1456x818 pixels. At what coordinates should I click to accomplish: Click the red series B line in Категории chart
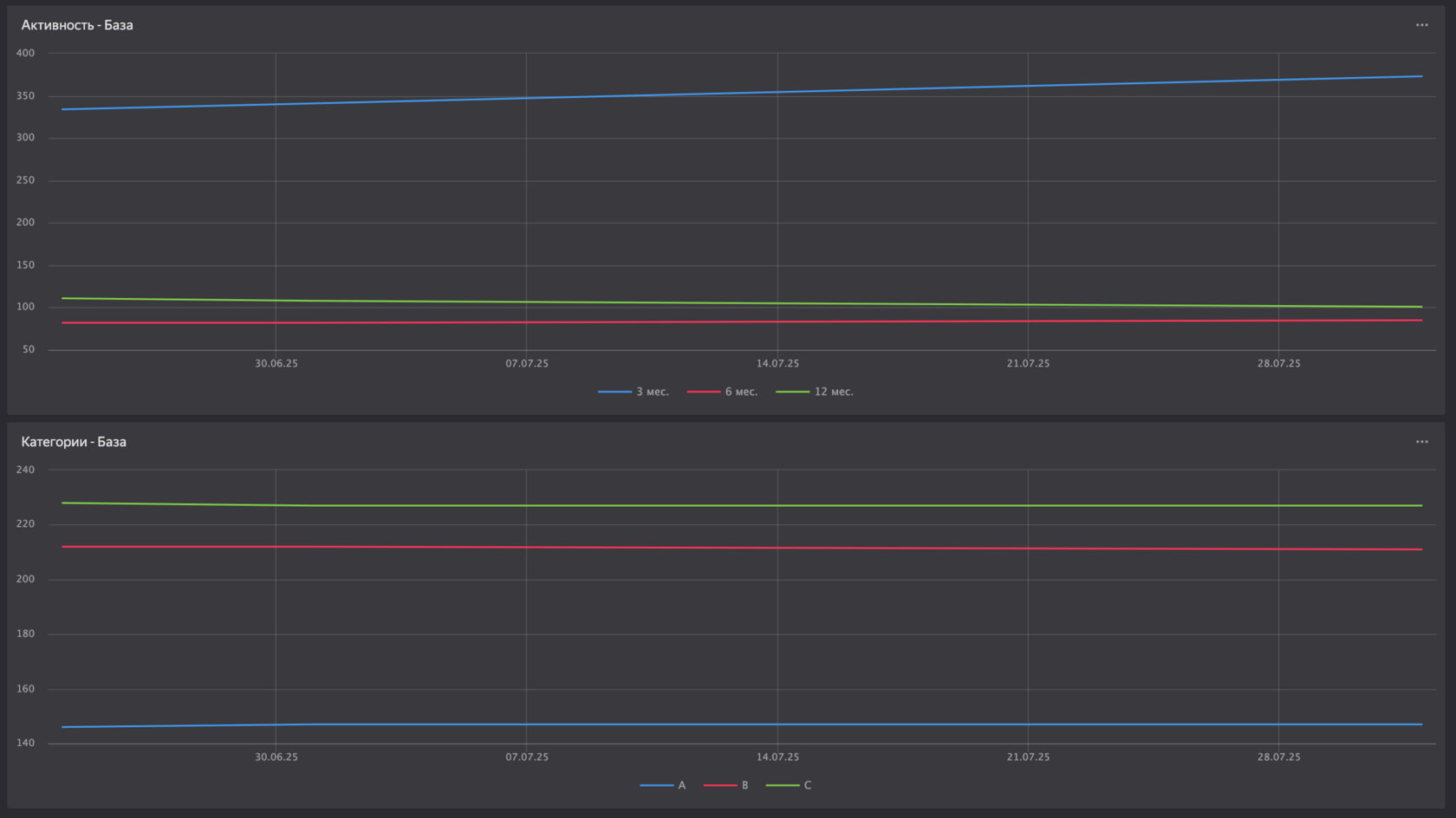coord(742,548)
